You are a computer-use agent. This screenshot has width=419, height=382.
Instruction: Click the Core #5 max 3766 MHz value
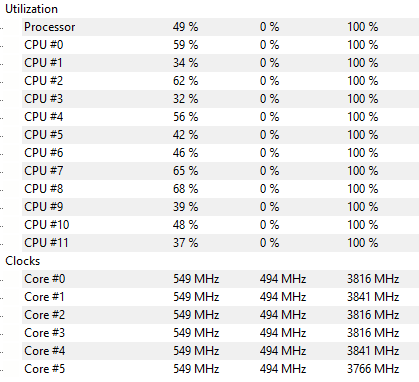[373, 369]
